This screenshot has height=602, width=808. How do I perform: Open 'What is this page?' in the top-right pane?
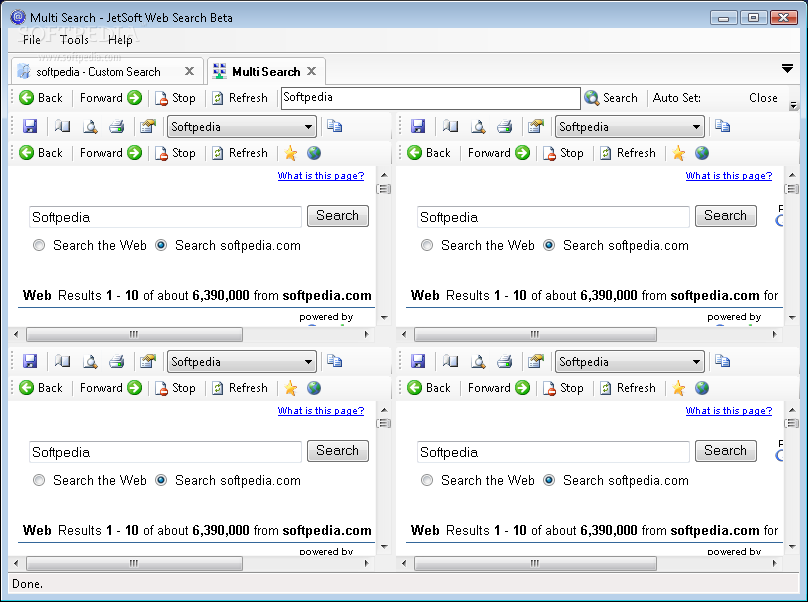tap(729, 176)
